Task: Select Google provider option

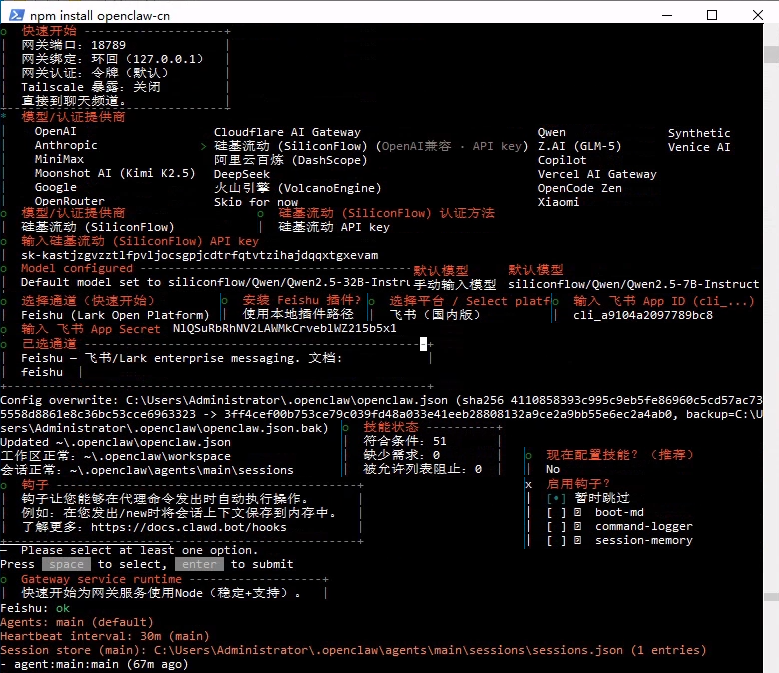Action: pos(55,187)
